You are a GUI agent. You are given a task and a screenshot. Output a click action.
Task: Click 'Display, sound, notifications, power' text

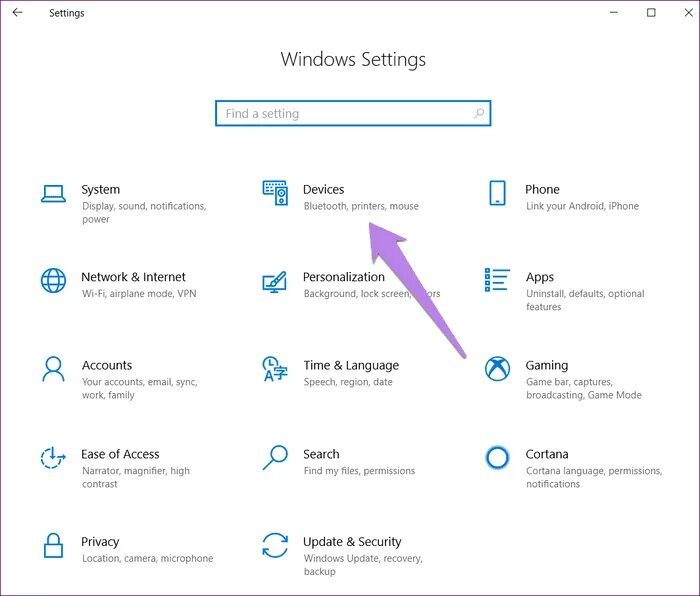[x=144, y=213]
